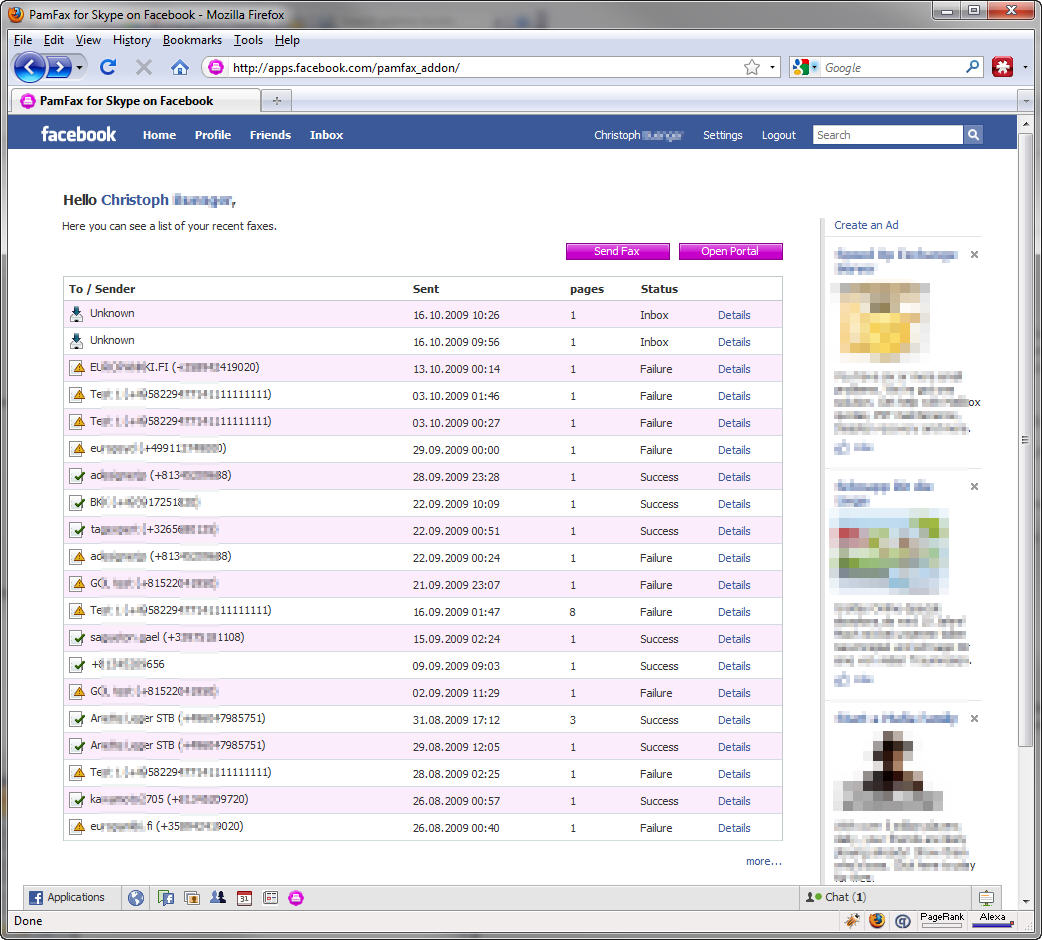Open the View menu

coord(88,40)
